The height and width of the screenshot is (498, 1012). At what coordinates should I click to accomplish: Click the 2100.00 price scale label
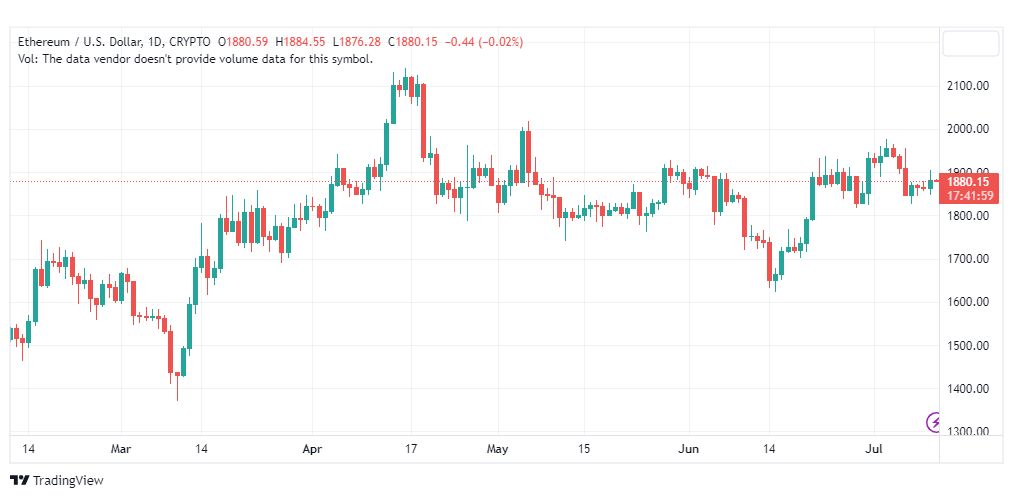click(x=966, y=86)
